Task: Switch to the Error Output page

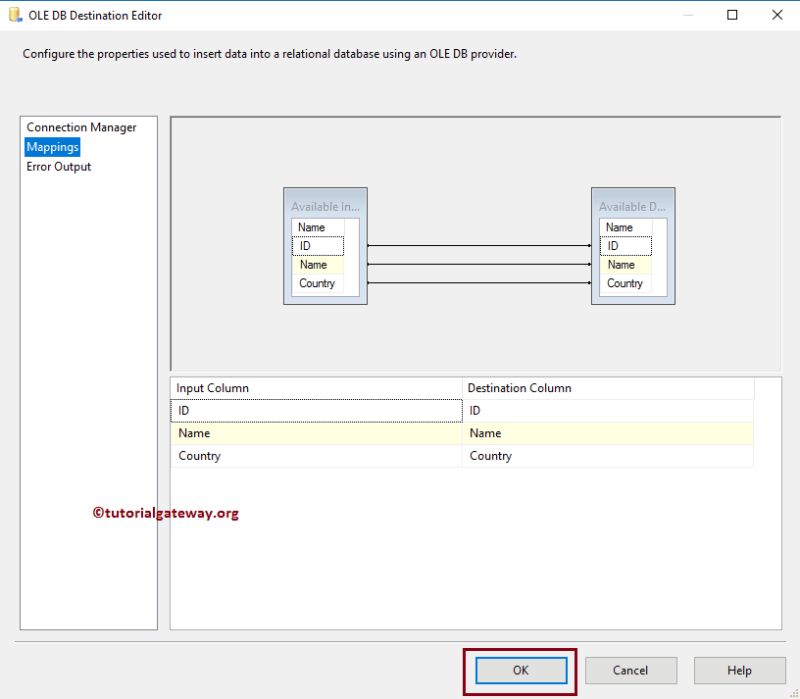Action: click(60, 166)
